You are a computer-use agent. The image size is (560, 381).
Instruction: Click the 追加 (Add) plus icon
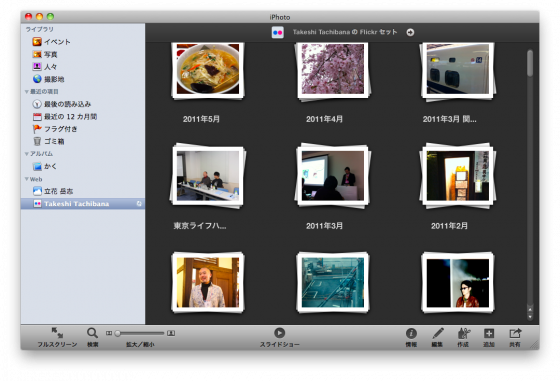pos(489,333)
